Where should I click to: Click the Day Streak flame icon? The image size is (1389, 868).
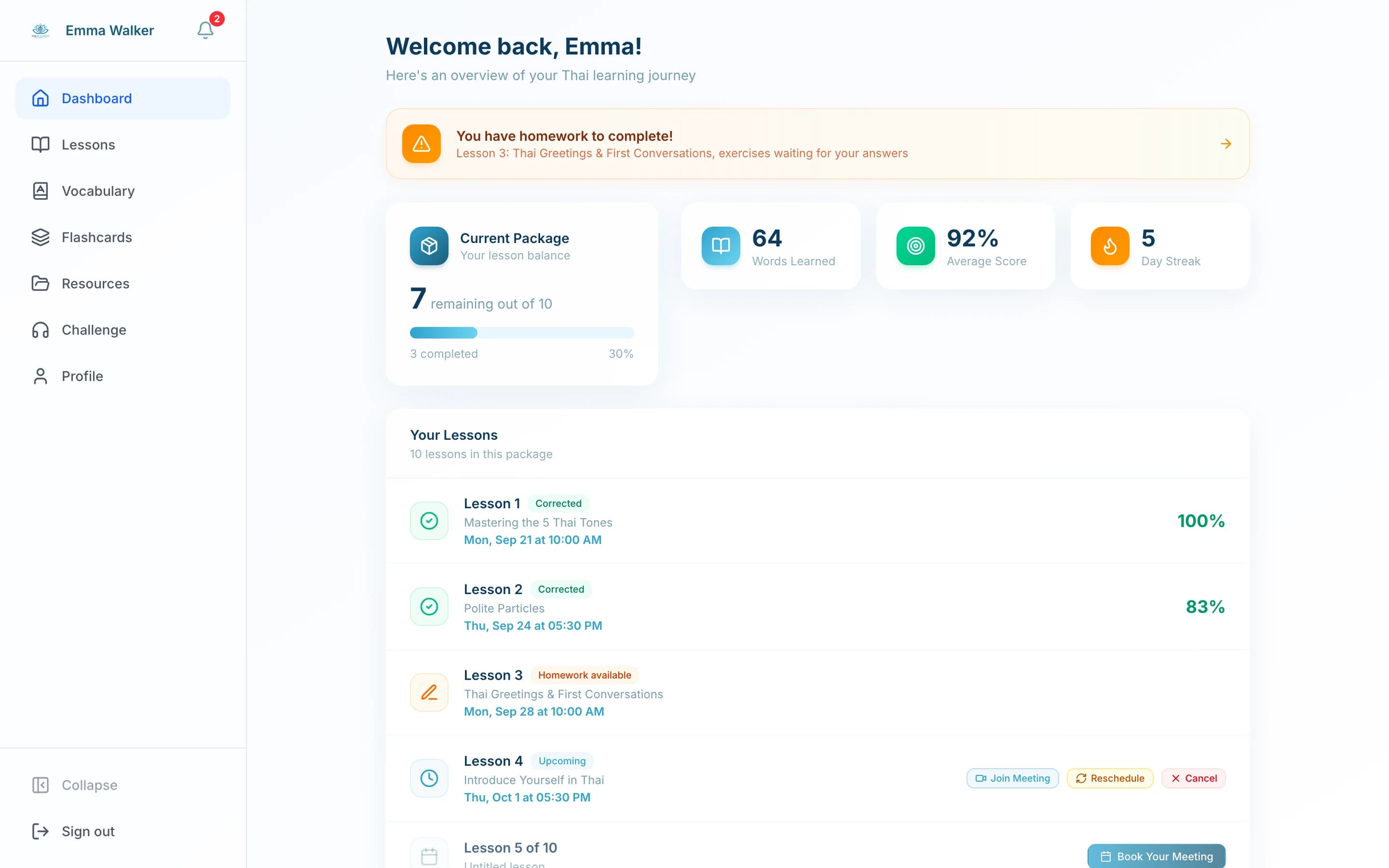1110,246
